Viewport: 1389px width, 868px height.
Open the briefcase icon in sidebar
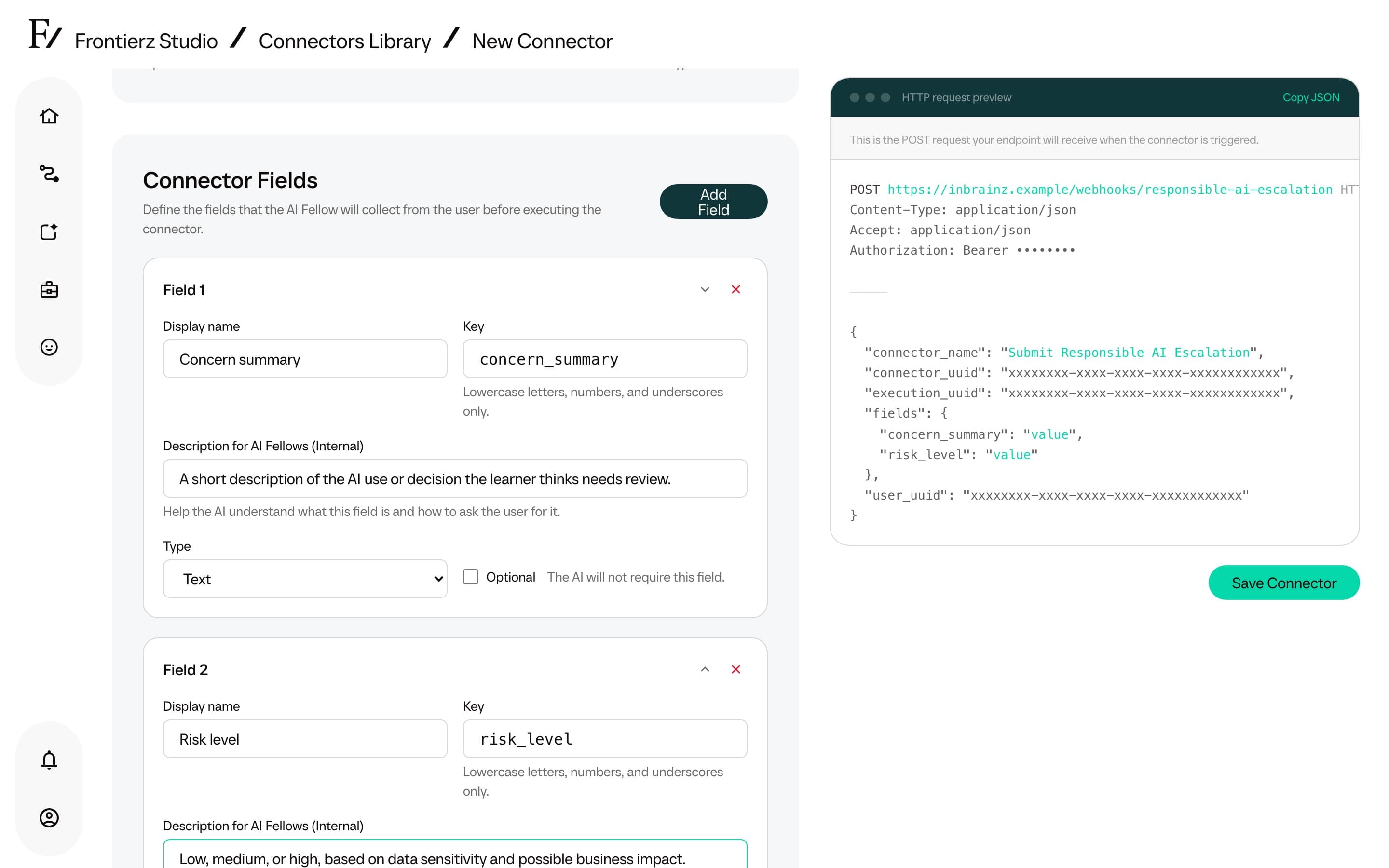tap(49, 289)
